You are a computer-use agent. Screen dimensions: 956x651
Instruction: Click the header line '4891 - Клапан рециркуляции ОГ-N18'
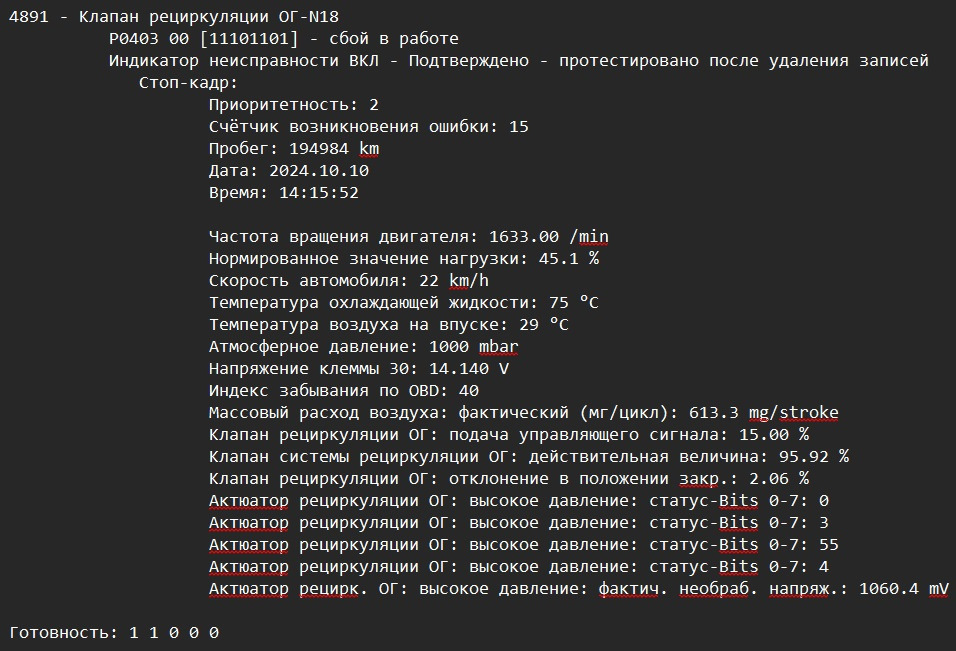(174, 16)
